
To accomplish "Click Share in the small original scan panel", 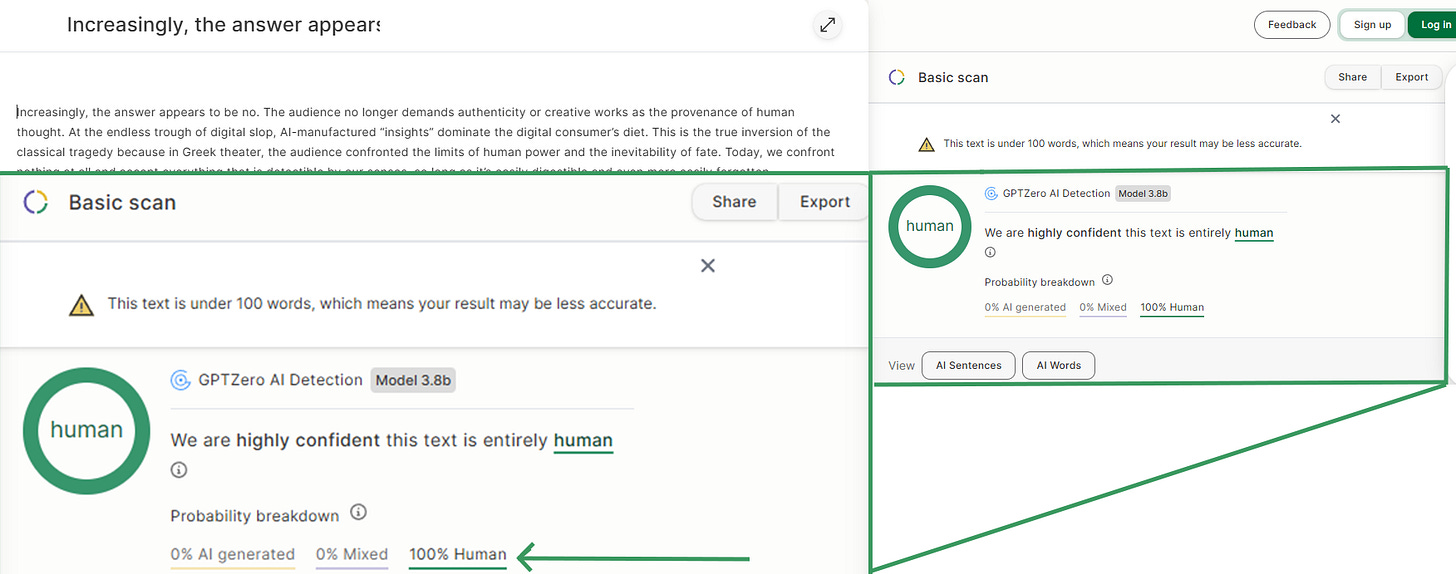I will click(x=1352, y=77).
